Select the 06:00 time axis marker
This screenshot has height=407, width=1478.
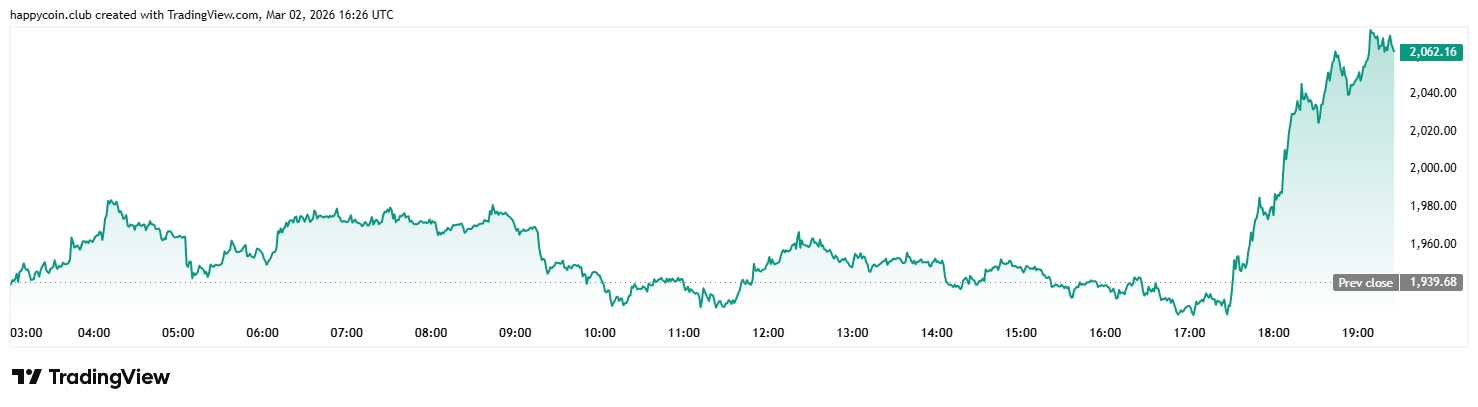point(262,332)
